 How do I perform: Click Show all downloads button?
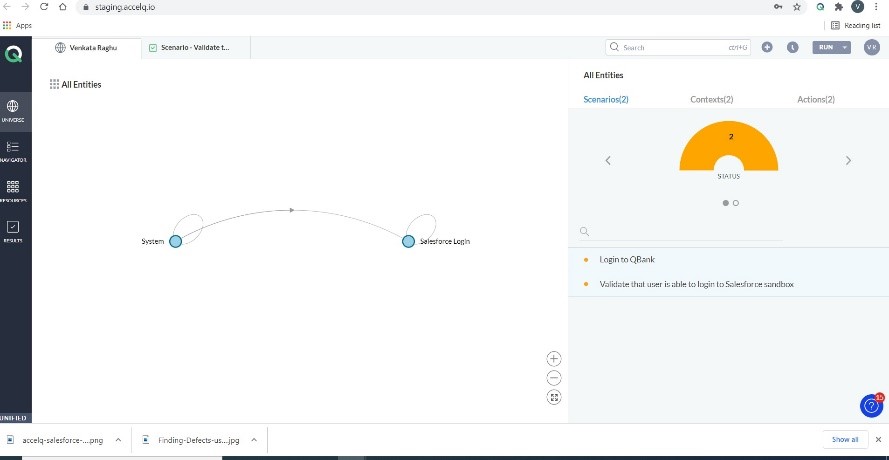[844, 439]
